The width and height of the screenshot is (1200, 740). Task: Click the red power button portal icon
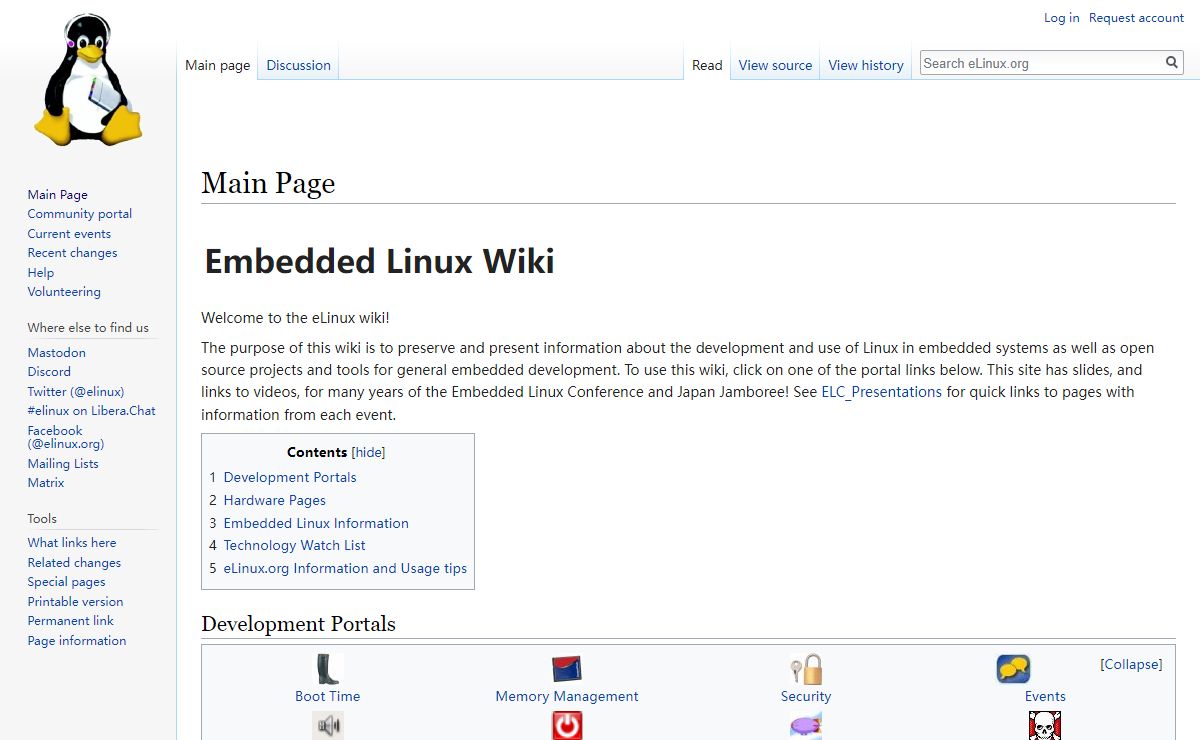click(x=567, y=726)
